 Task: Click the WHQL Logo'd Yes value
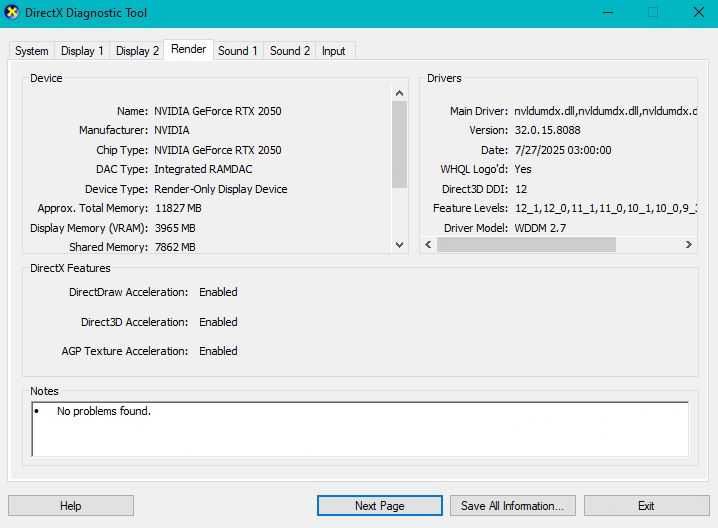coord(522,169)
